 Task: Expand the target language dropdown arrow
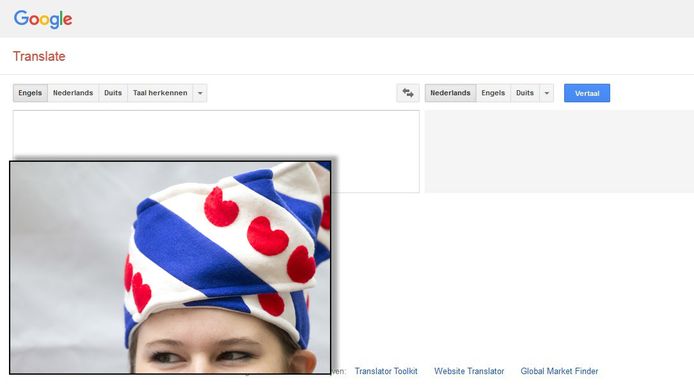547,93
